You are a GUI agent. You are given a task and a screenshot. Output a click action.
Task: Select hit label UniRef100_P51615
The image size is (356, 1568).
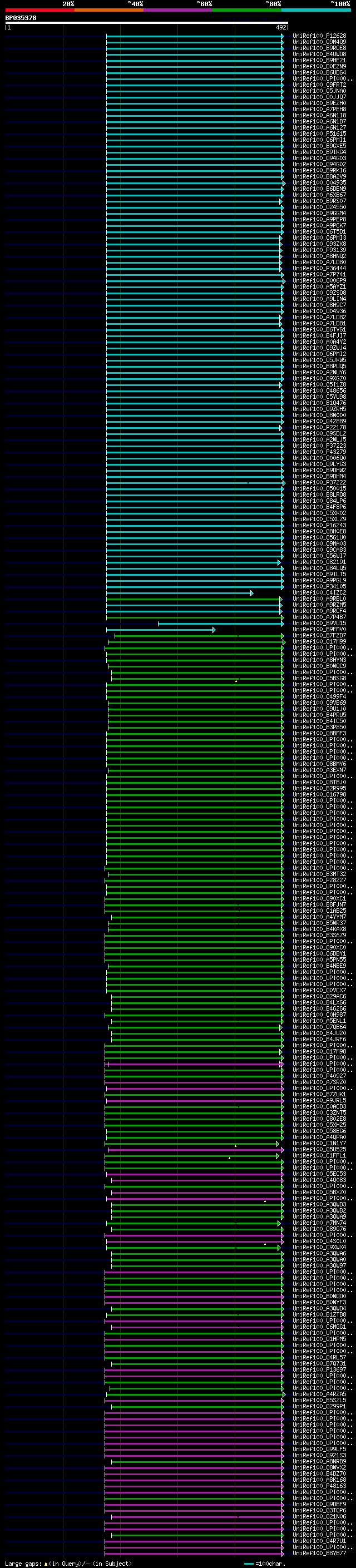(x=319, y=134)
